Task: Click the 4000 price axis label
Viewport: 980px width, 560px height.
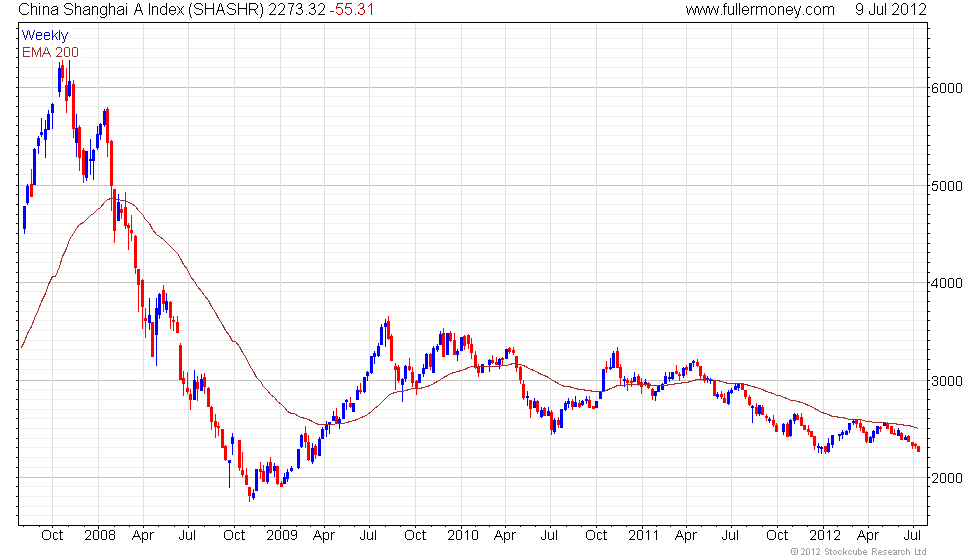Action: 946,283
